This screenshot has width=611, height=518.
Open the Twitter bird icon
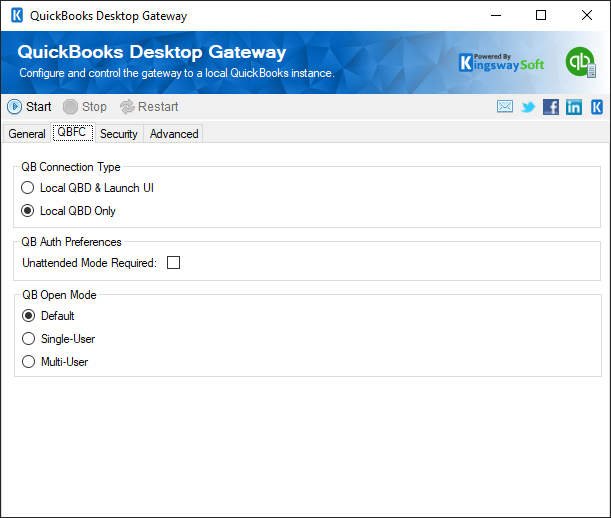[x=528, y=106]
